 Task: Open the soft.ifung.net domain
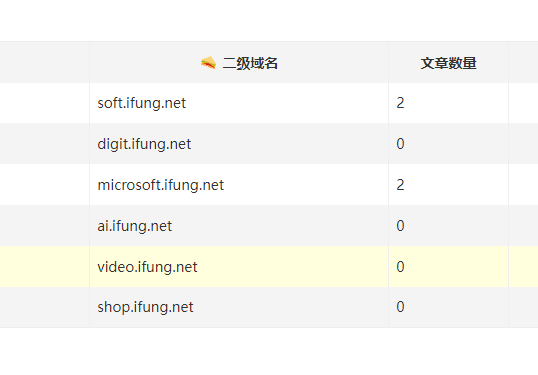coord(142,103)
